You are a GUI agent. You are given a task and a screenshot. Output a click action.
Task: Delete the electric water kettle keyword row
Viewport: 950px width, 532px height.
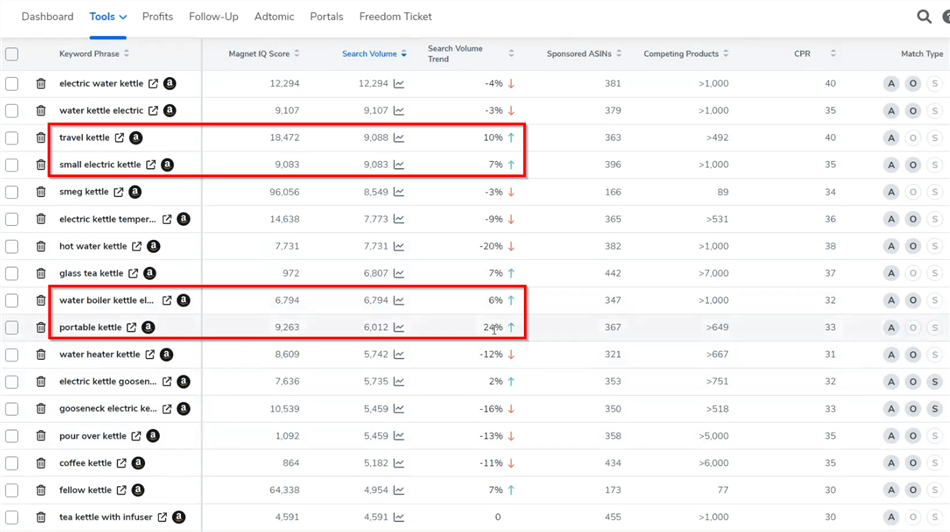tap(41, 84)
